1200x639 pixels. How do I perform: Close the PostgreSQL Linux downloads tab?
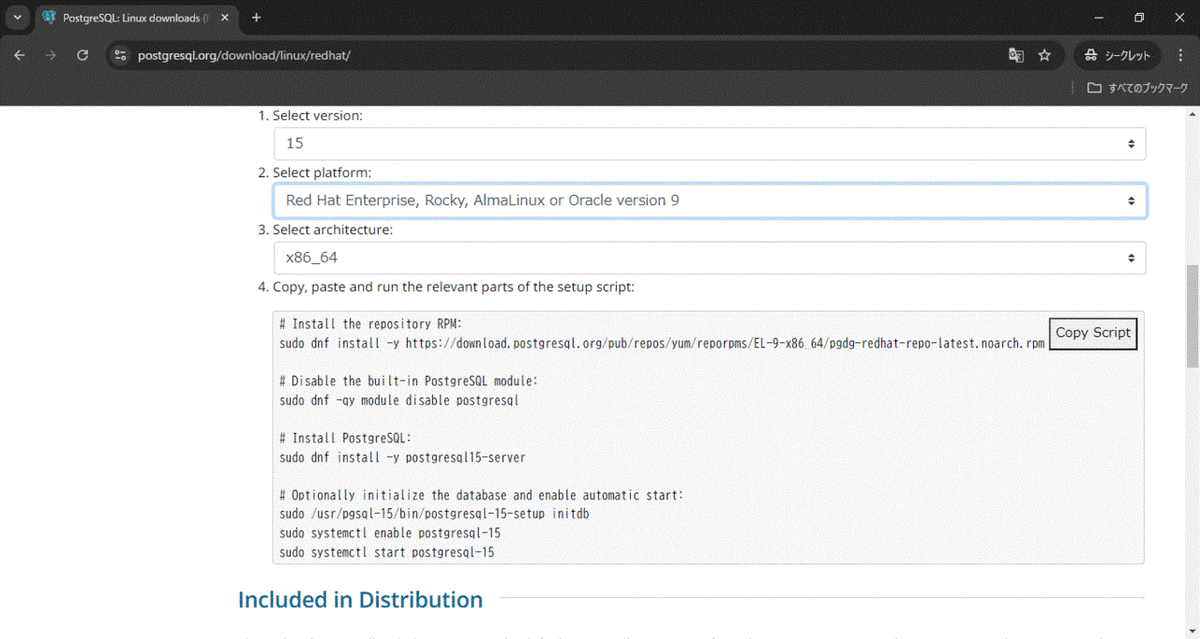[x=223, y=18]
